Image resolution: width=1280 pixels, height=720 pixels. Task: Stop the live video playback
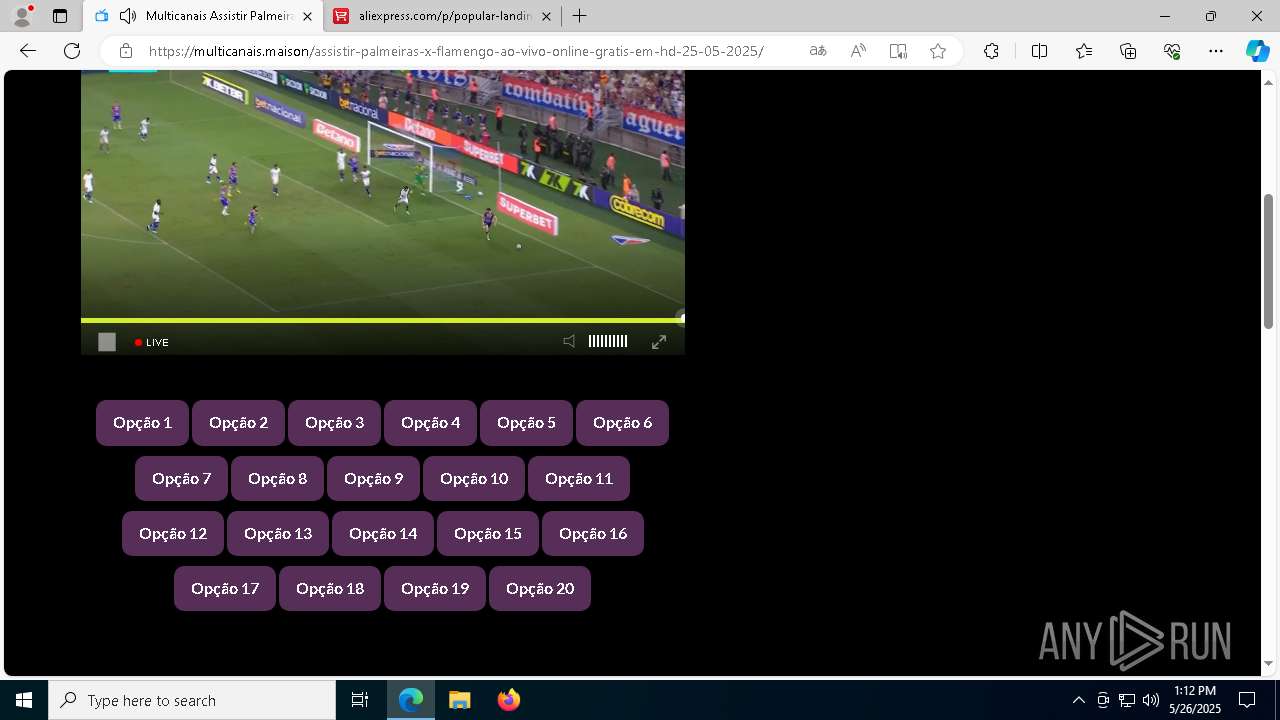(107, 342)
